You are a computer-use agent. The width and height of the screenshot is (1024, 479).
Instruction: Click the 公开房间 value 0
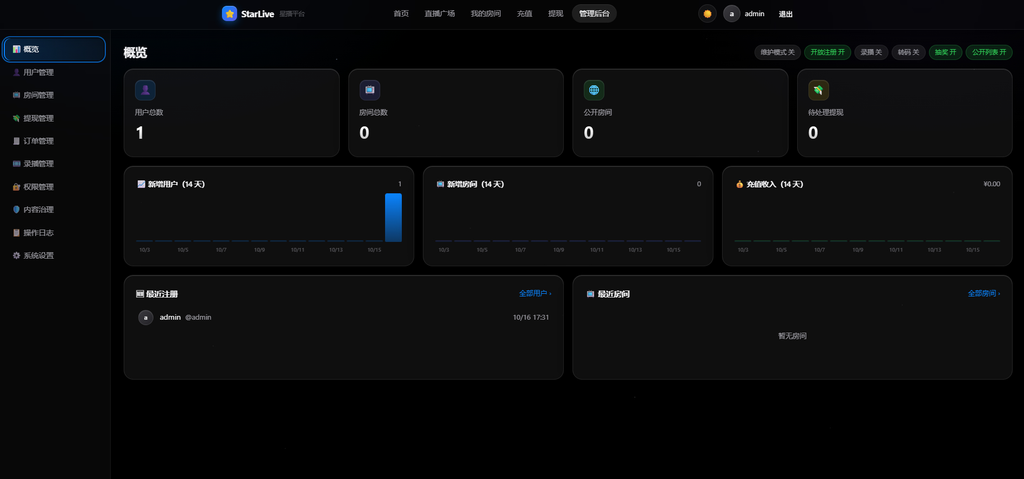(x=588, y=133)
